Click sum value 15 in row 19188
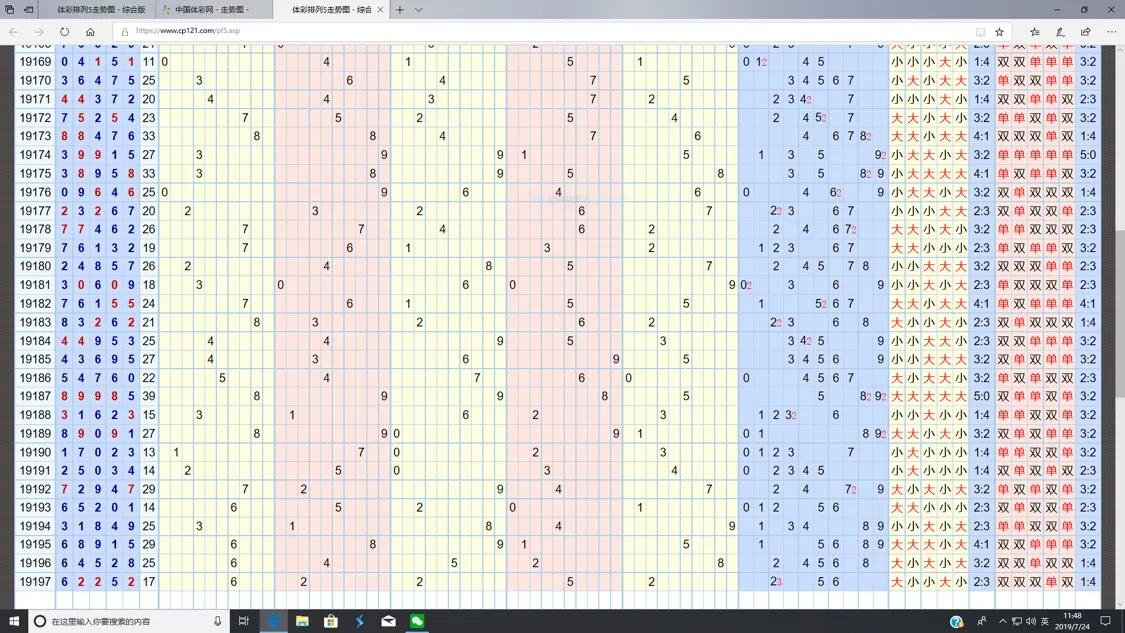Viewport: 1125px width, 633px height. 149,414
